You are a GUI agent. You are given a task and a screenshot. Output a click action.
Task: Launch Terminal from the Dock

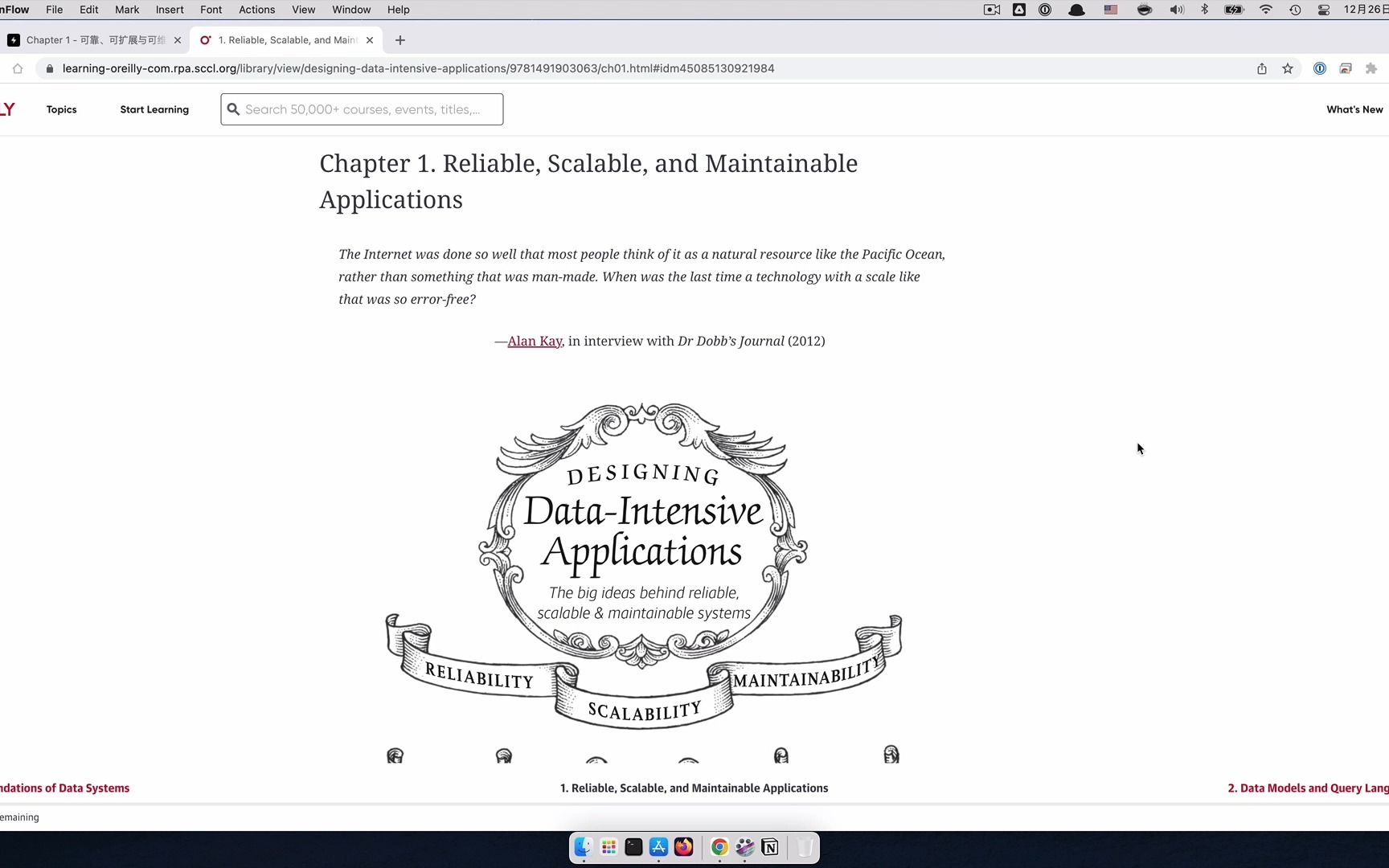tap(633, 847)
